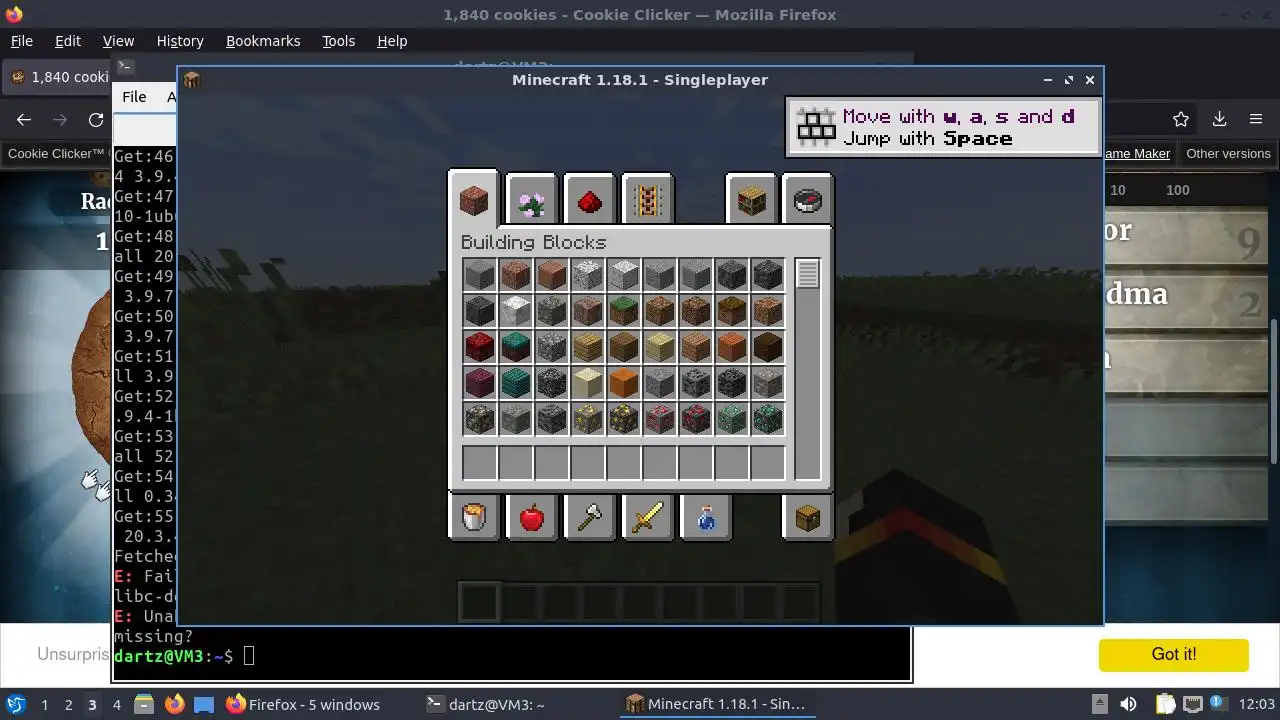Open Firefox File menu
Screen dimensions: 1280x720
pos(21,41)
